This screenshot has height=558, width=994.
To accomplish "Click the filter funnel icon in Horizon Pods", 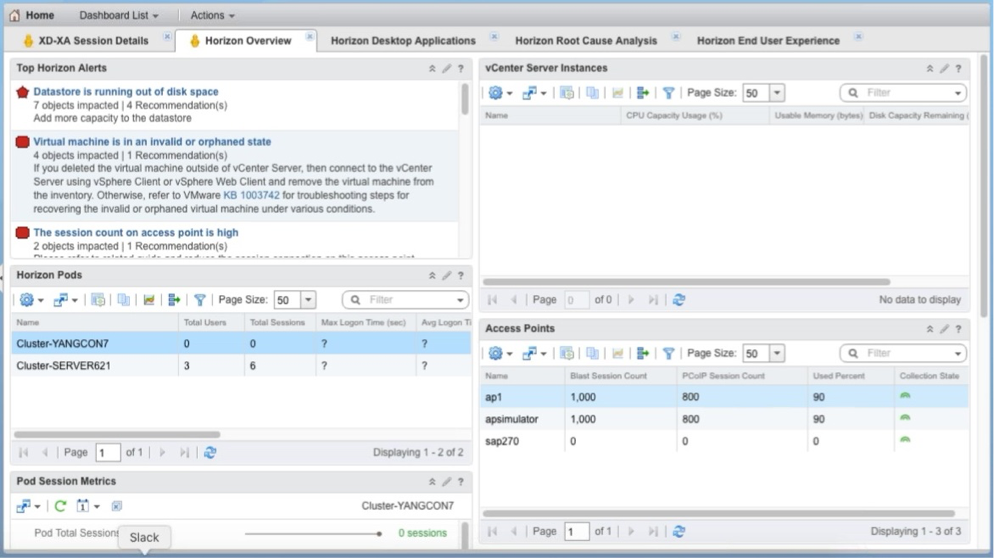I will [x=200, y=300].
